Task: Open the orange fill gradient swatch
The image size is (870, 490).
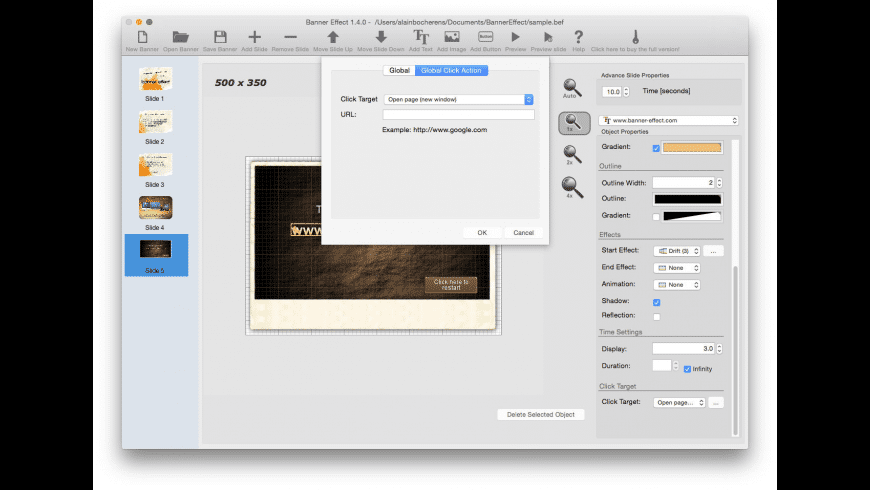Action: 692,148
